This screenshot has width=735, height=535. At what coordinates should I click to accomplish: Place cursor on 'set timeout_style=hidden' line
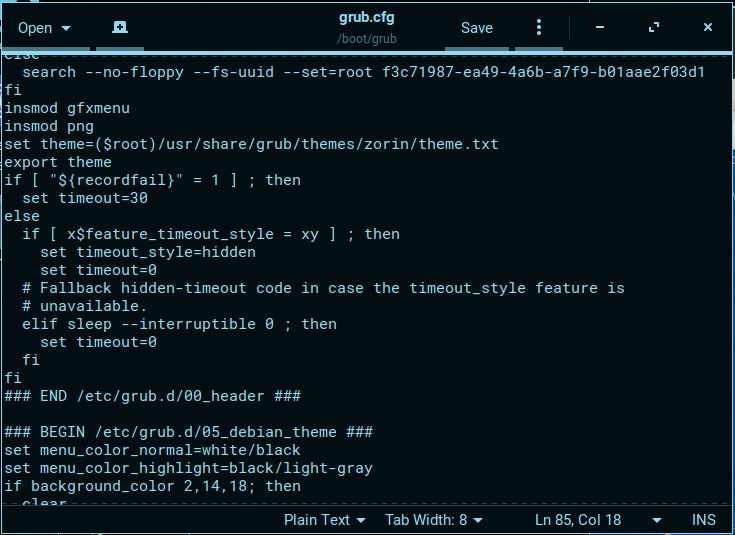tap(147, 252)
